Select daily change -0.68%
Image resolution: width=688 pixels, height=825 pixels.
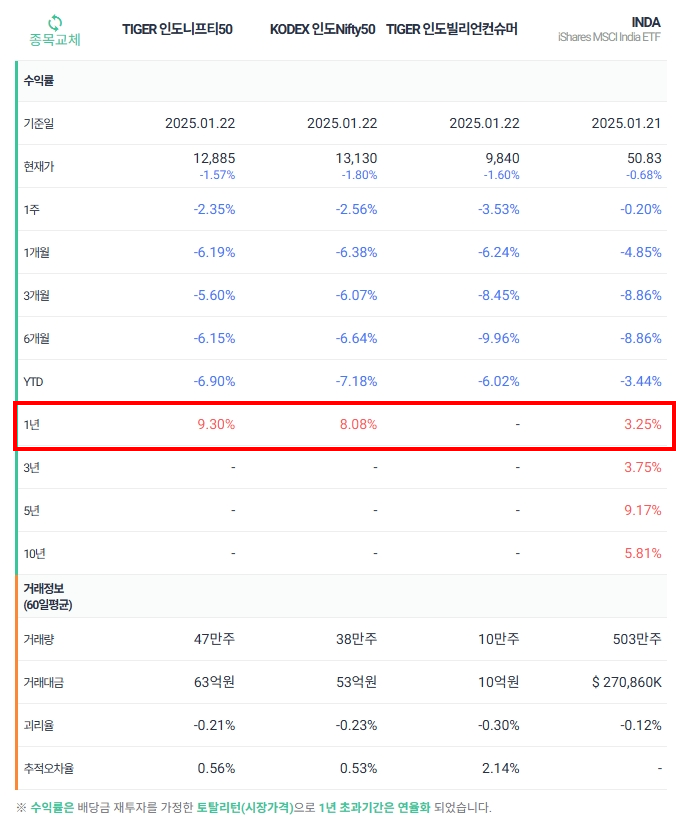click(643, 175)
